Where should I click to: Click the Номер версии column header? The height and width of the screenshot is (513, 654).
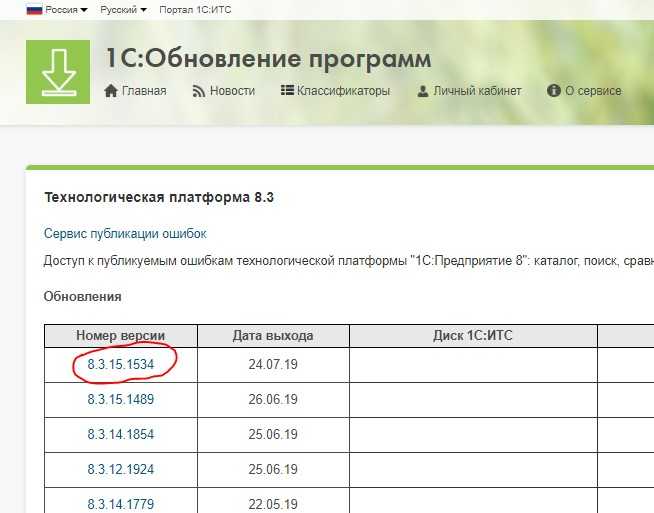(x=121, y=336)
